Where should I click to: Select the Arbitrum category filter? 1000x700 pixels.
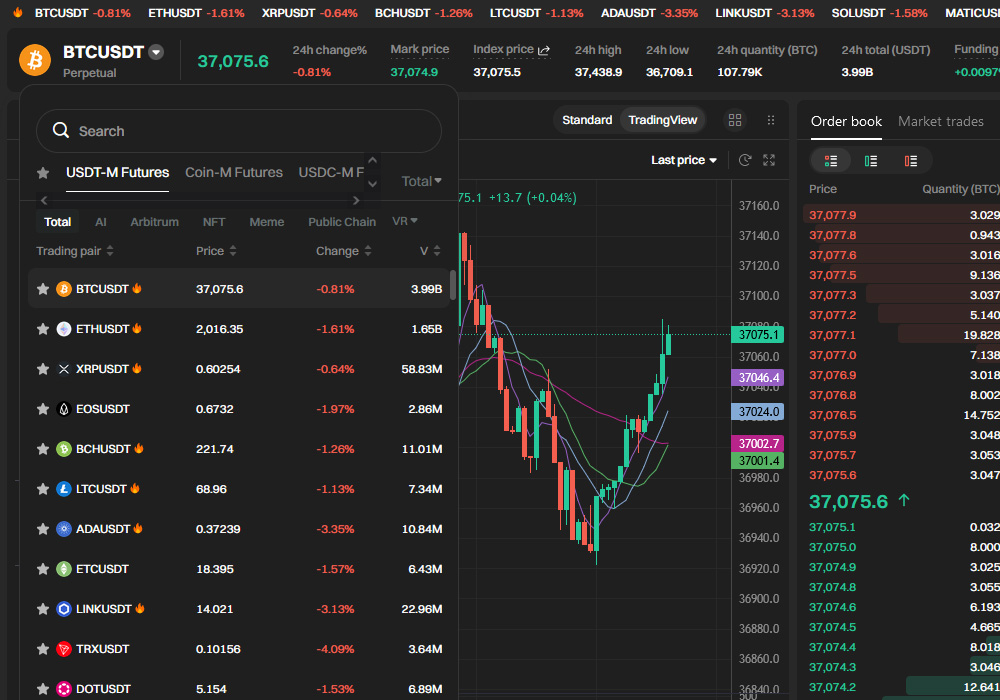click(x=154, y=222)
